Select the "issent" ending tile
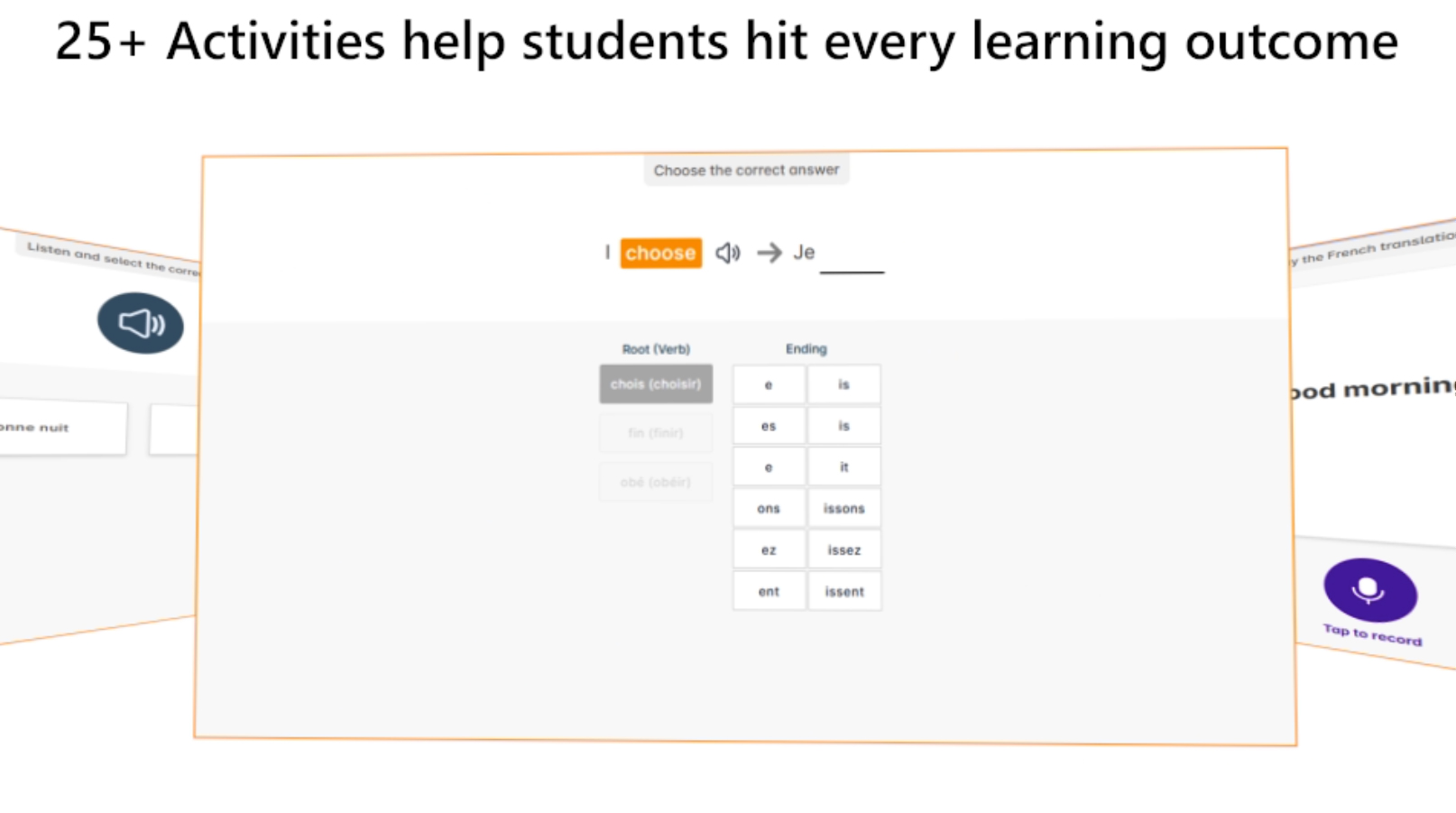Image resolution: width=1456 pixels, height=813 pixels. [844, 592]
